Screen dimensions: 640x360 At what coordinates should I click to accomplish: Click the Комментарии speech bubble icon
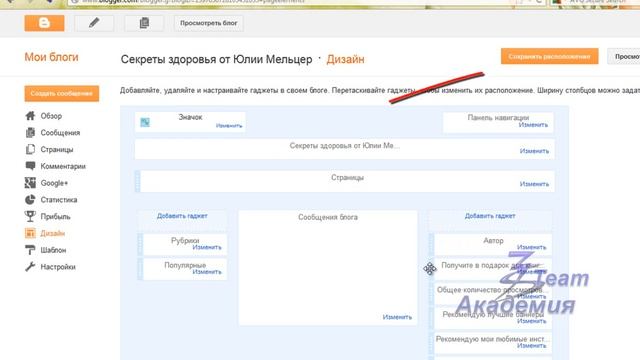coord(30,166)
